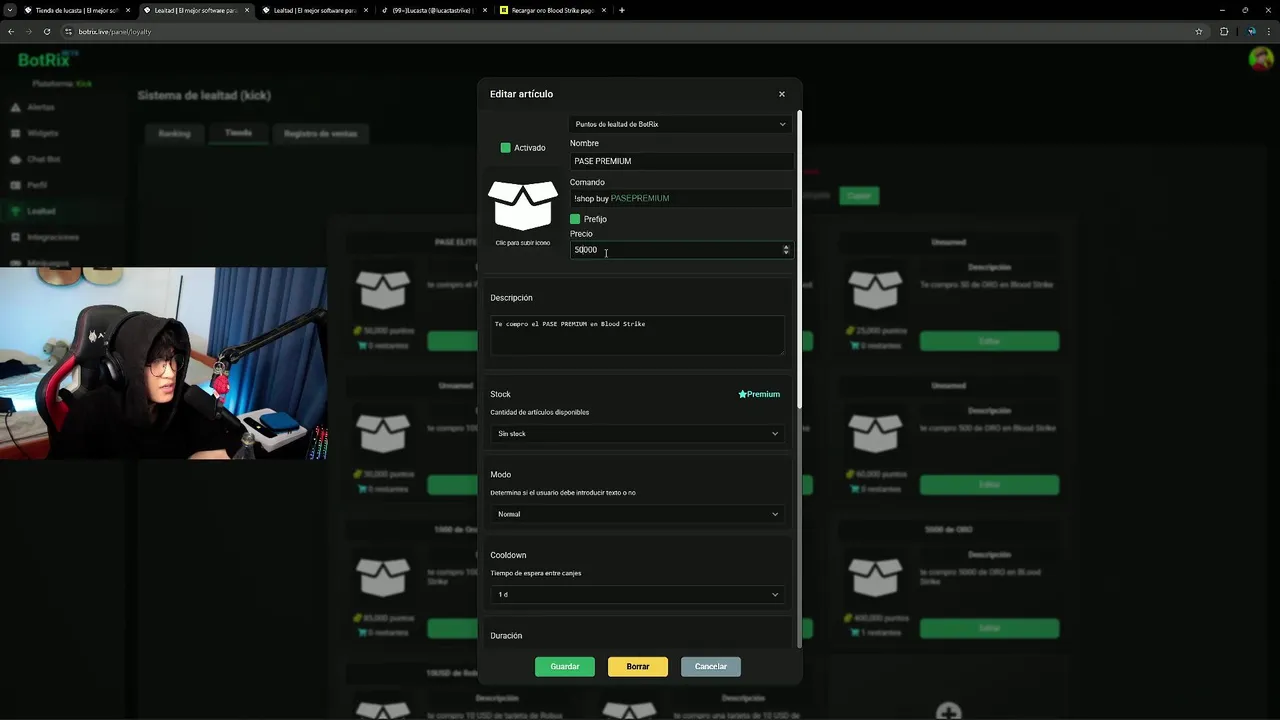Close the Recargar oro Blood Strike tab
Screen dimensions: 1280x720
[x=604, y=10]
